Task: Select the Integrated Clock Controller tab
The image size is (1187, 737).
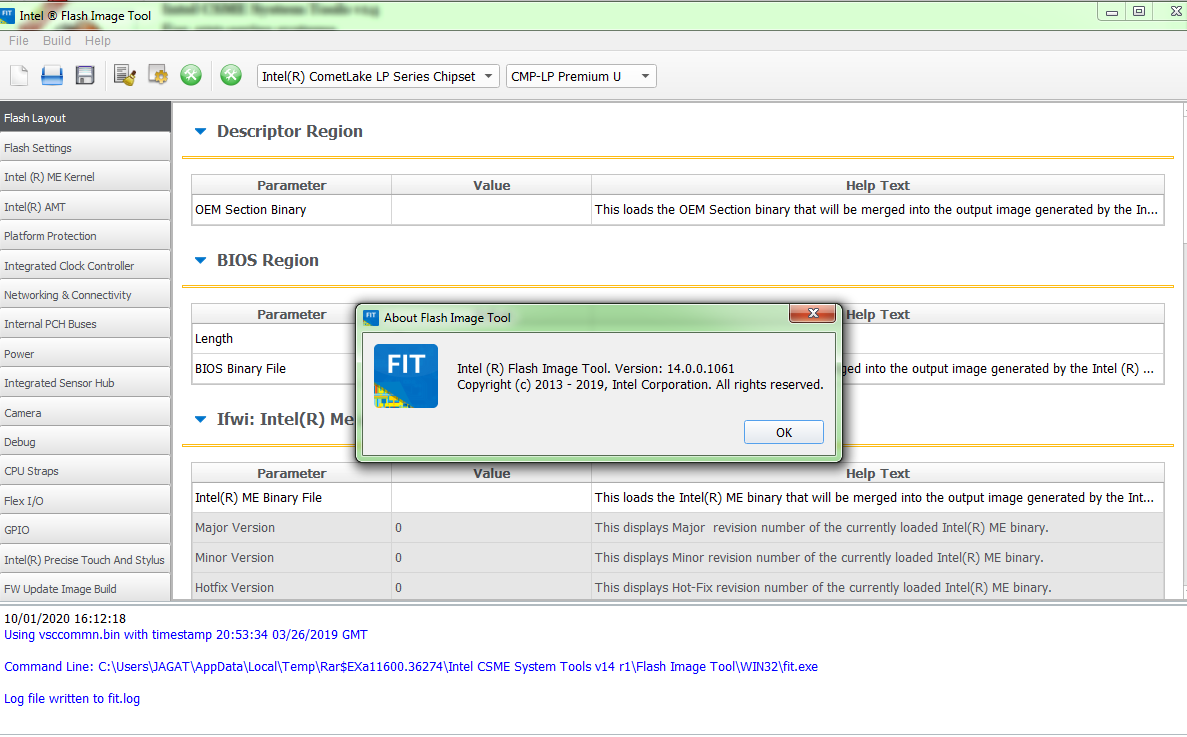Action: pyautogui.click(x=85, y=266)
